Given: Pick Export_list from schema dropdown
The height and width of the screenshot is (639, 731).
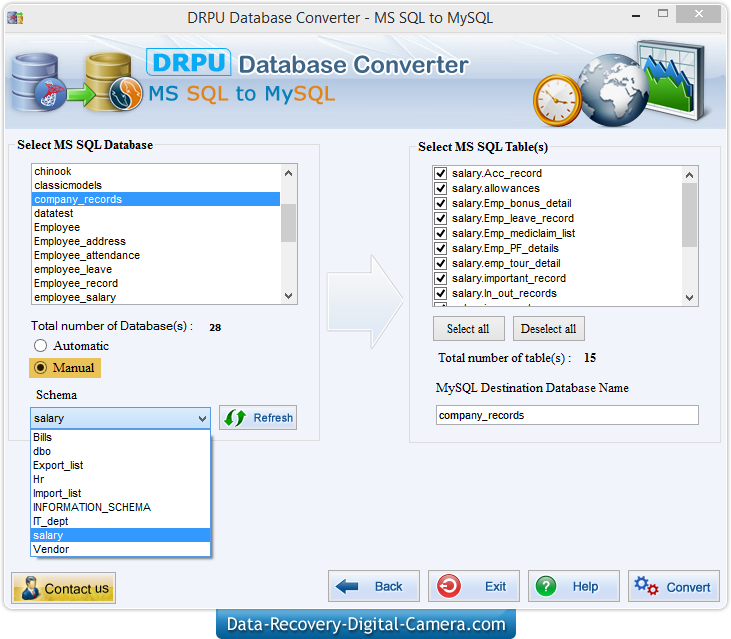Looking at the screenshot, I should (120, 465).
